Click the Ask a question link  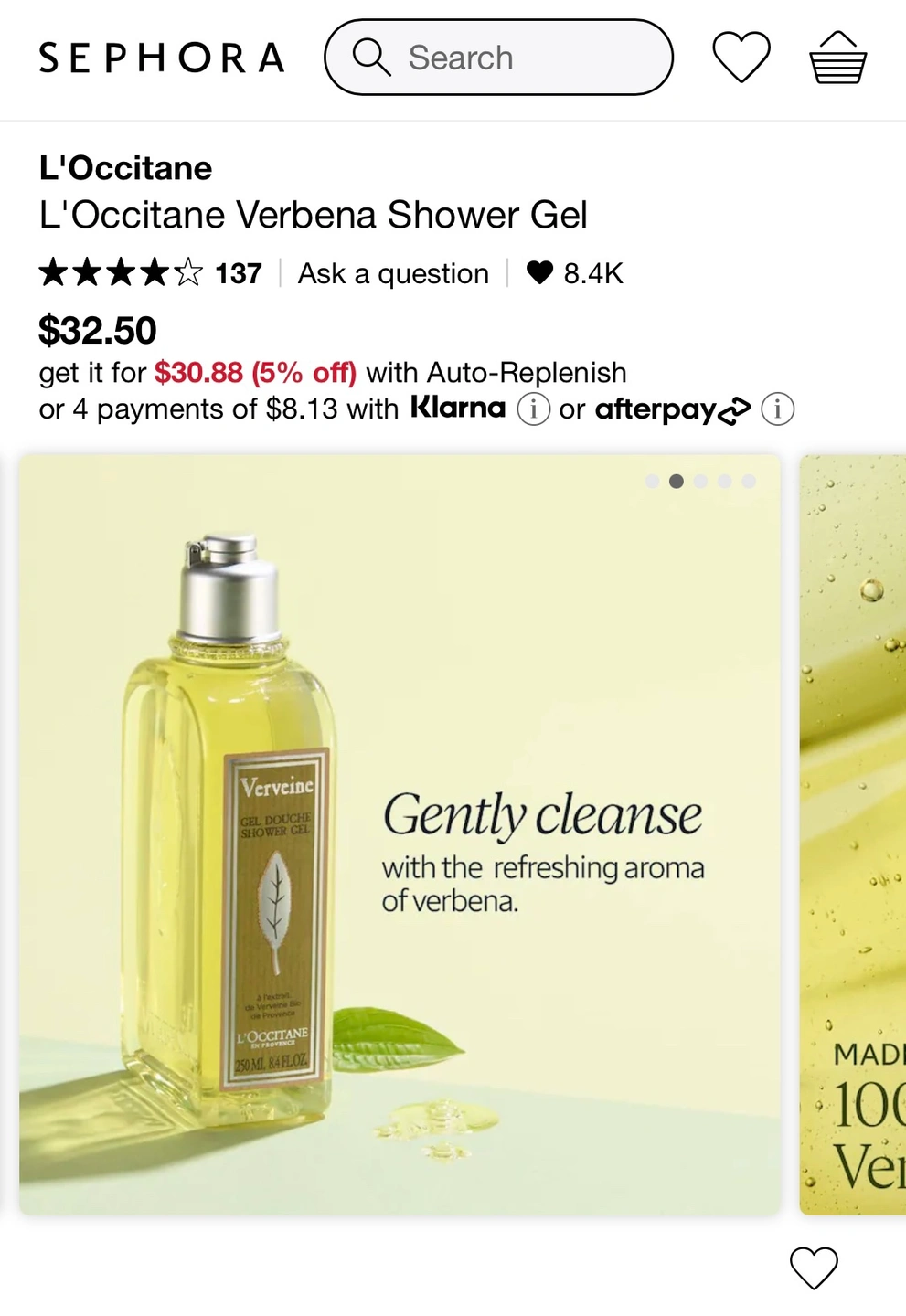click(393, 273)
